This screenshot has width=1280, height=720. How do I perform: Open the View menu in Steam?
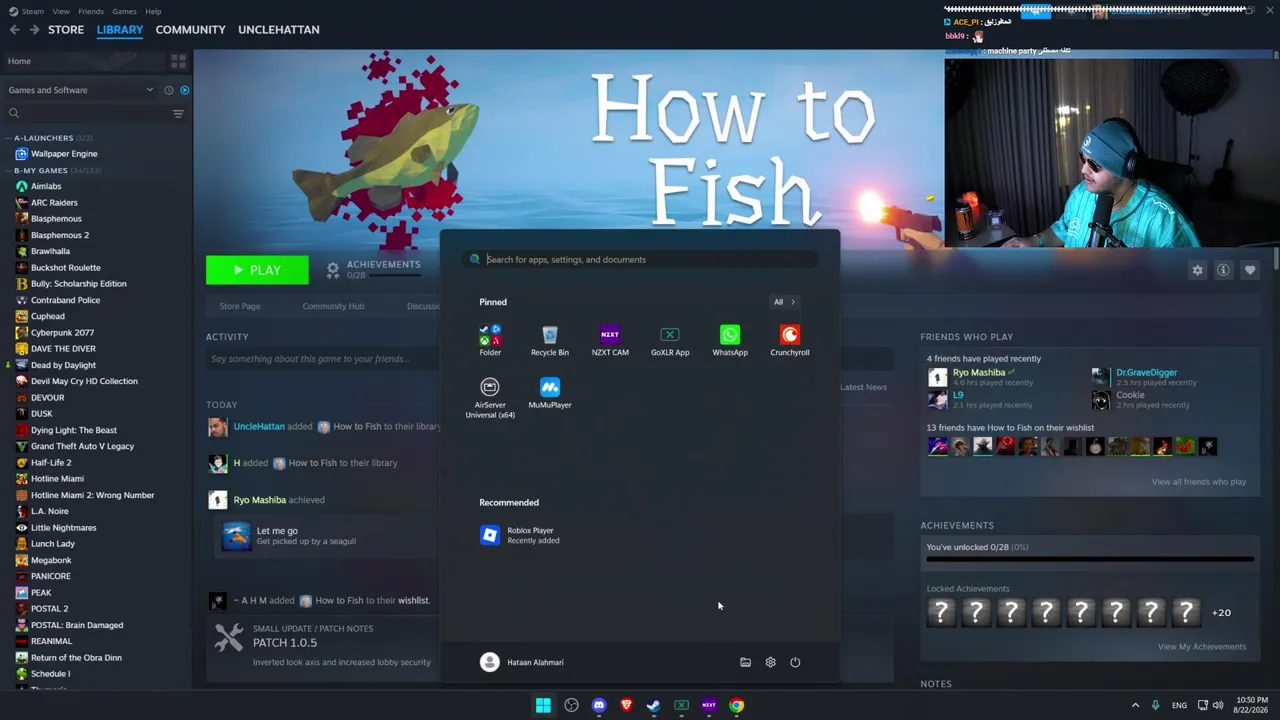coord(61,11)
